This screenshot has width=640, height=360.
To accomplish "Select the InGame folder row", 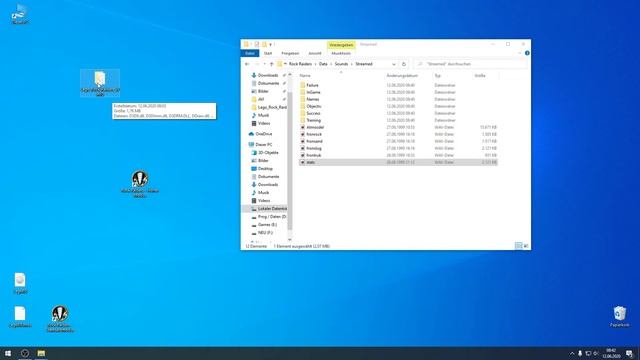I will pos(398,92).
